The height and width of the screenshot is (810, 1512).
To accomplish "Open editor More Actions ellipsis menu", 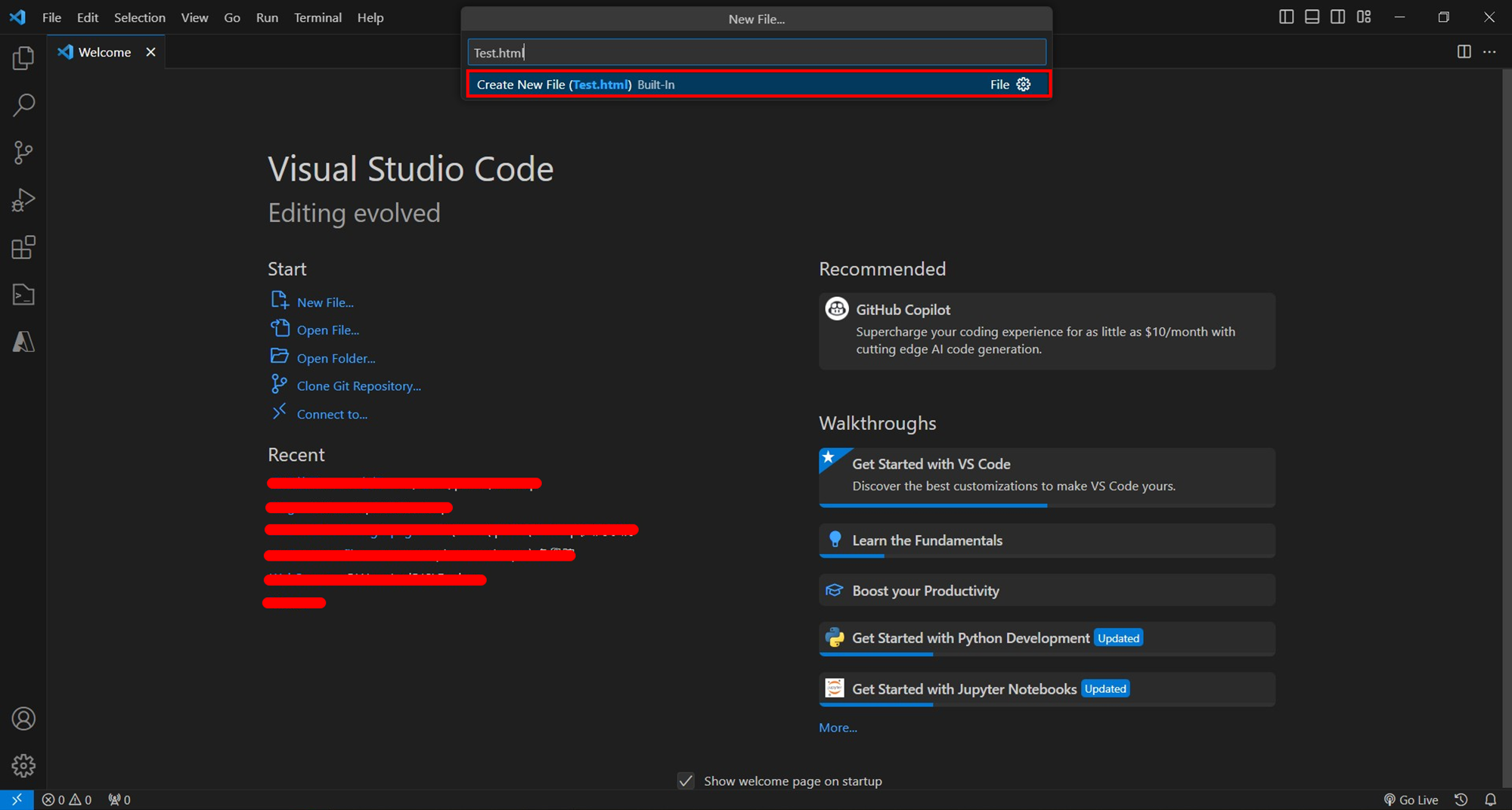I will coord(1491,51).
